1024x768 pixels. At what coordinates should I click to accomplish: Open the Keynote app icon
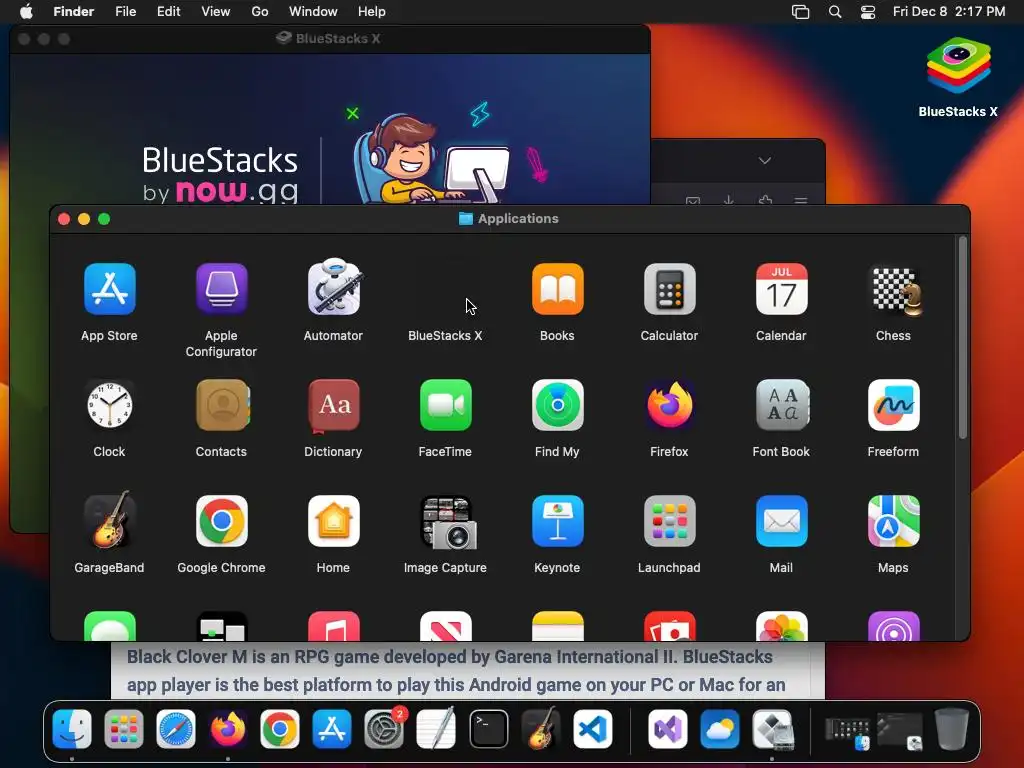click(x=557, y=521)
